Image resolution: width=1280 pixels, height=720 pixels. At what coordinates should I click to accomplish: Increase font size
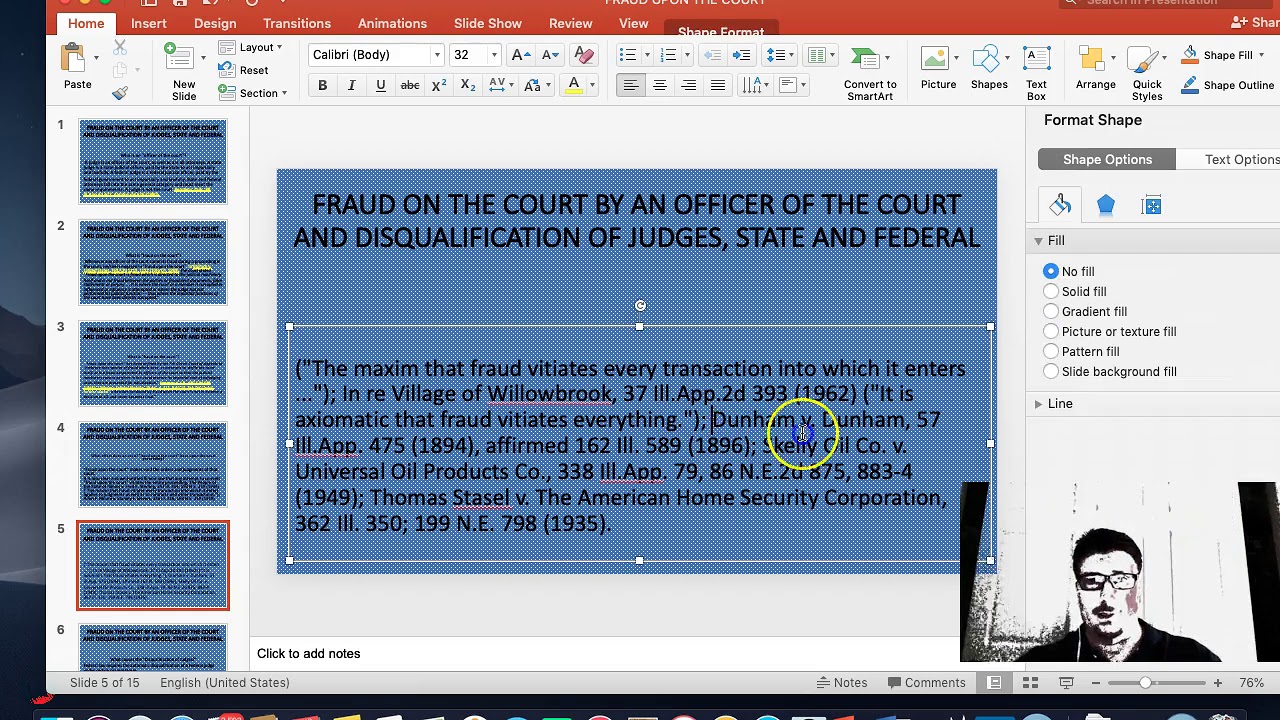pos(520,55)
